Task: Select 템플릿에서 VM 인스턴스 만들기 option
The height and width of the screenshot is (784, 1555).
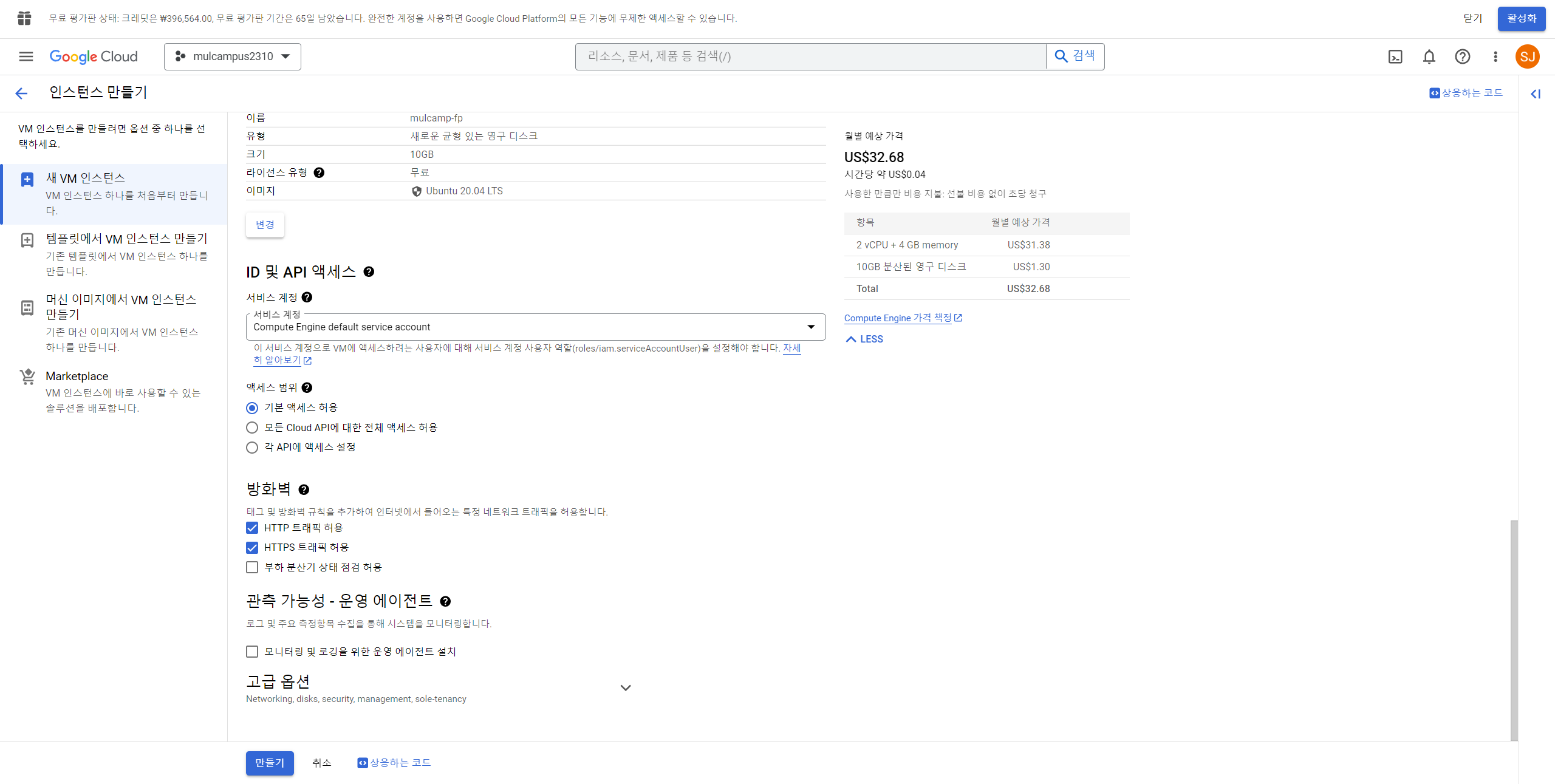Action: [126, 239]
